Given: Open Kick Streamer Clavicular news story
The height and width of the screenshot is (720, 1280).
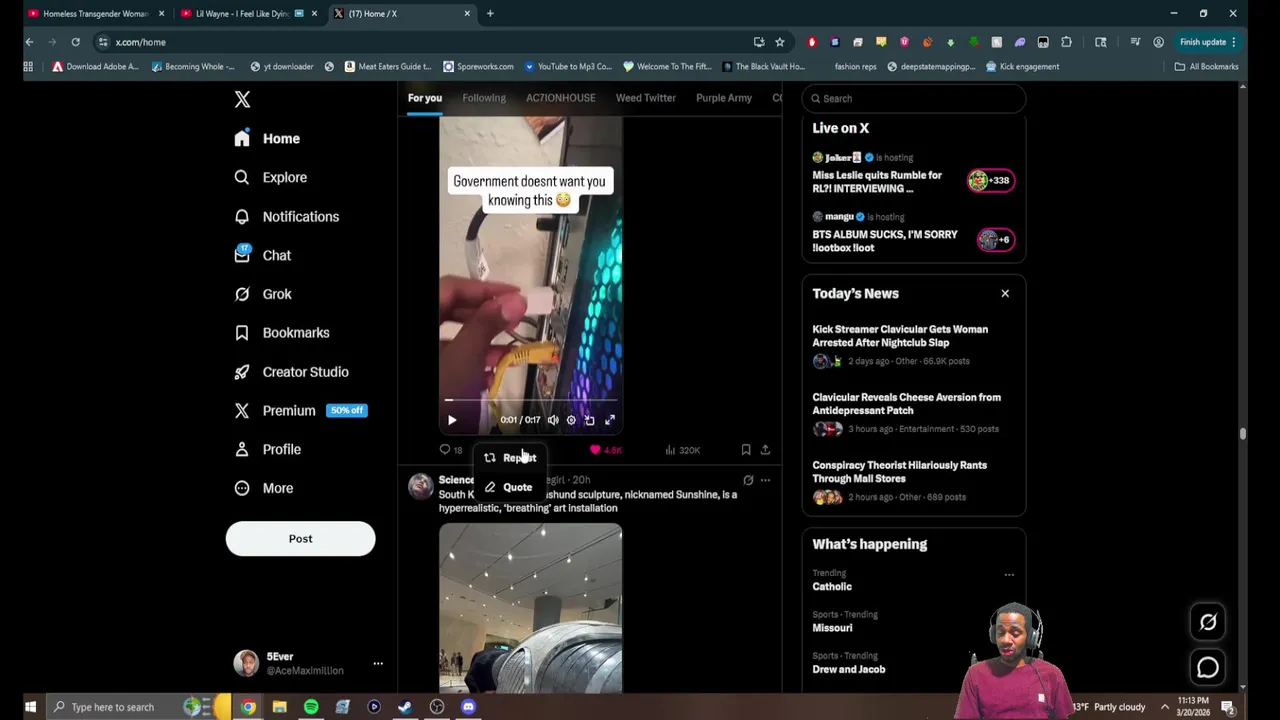Looking at the screenshot, I should tap(914, 345).
